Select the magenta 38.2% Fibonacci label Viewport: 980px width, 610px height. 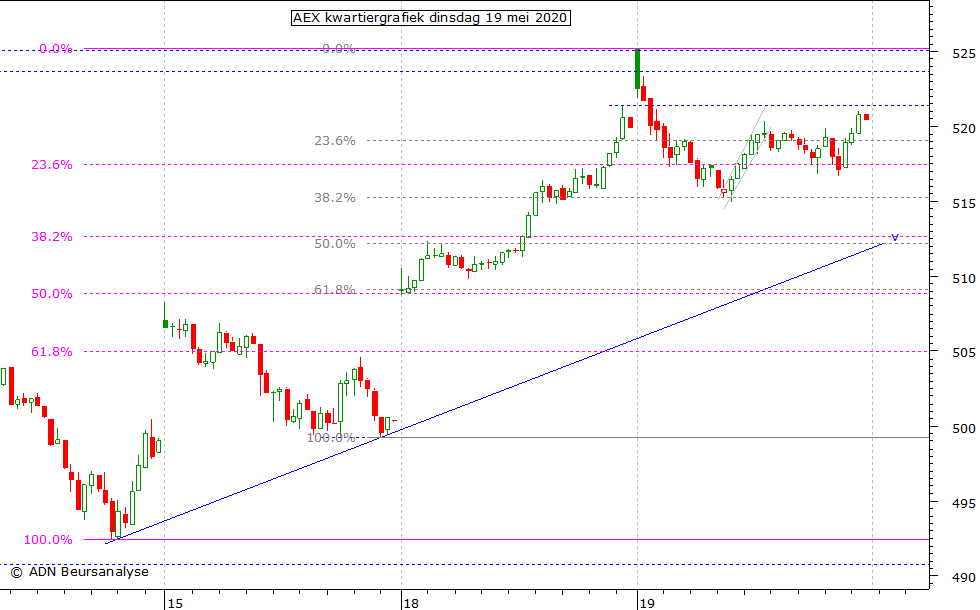point(52,237)
